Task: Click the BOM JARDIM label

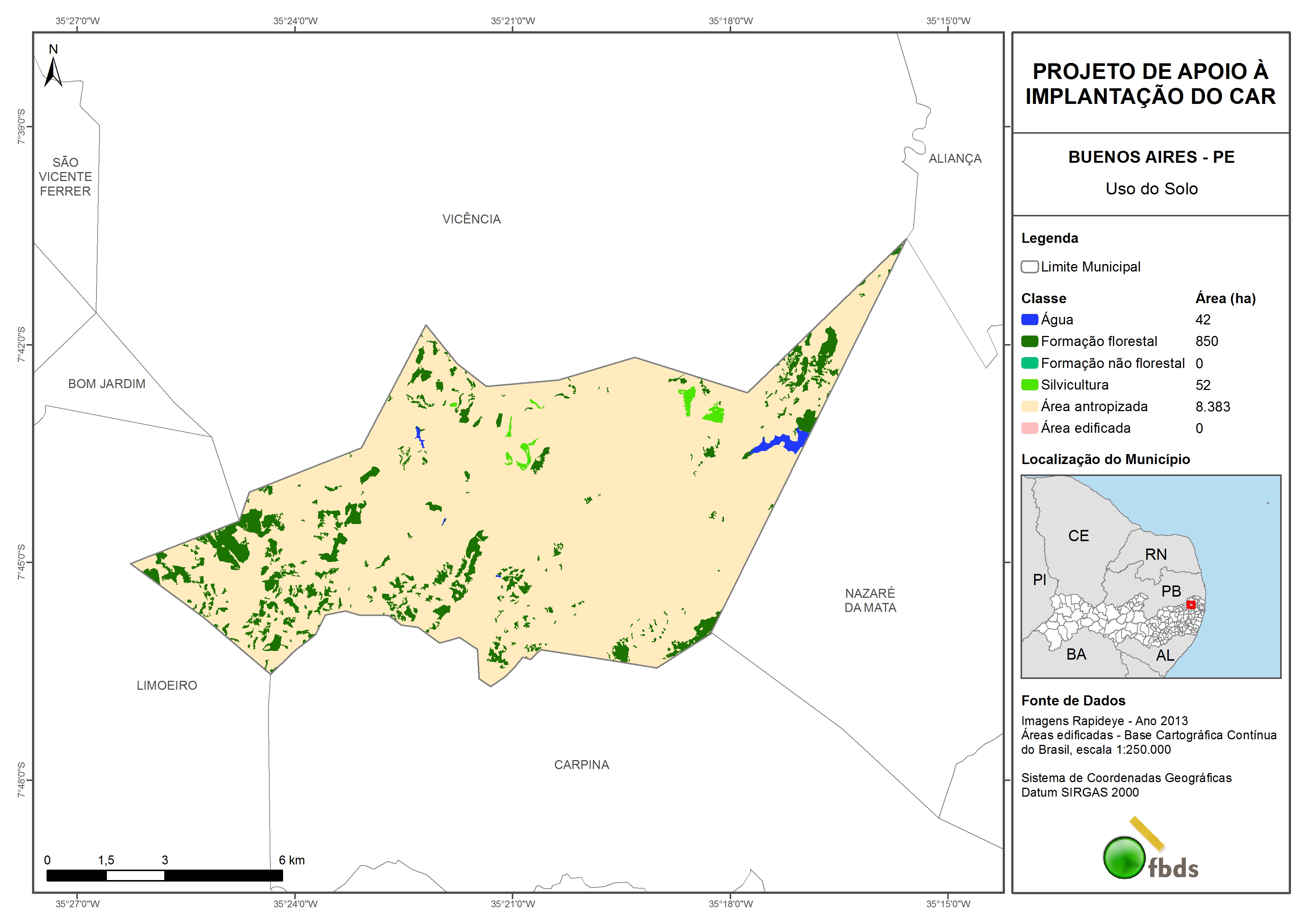Action: click(x=107, y=384)
